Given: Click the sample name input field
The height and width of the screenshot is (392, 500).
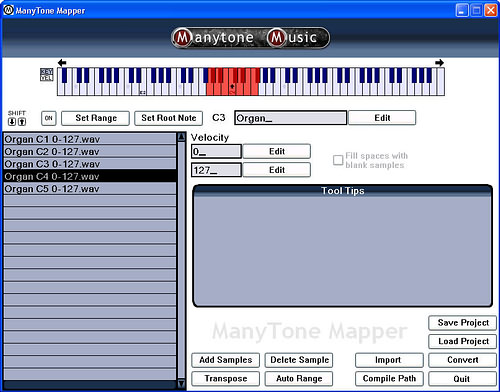Looking at the screenshot, I should 290,118.
